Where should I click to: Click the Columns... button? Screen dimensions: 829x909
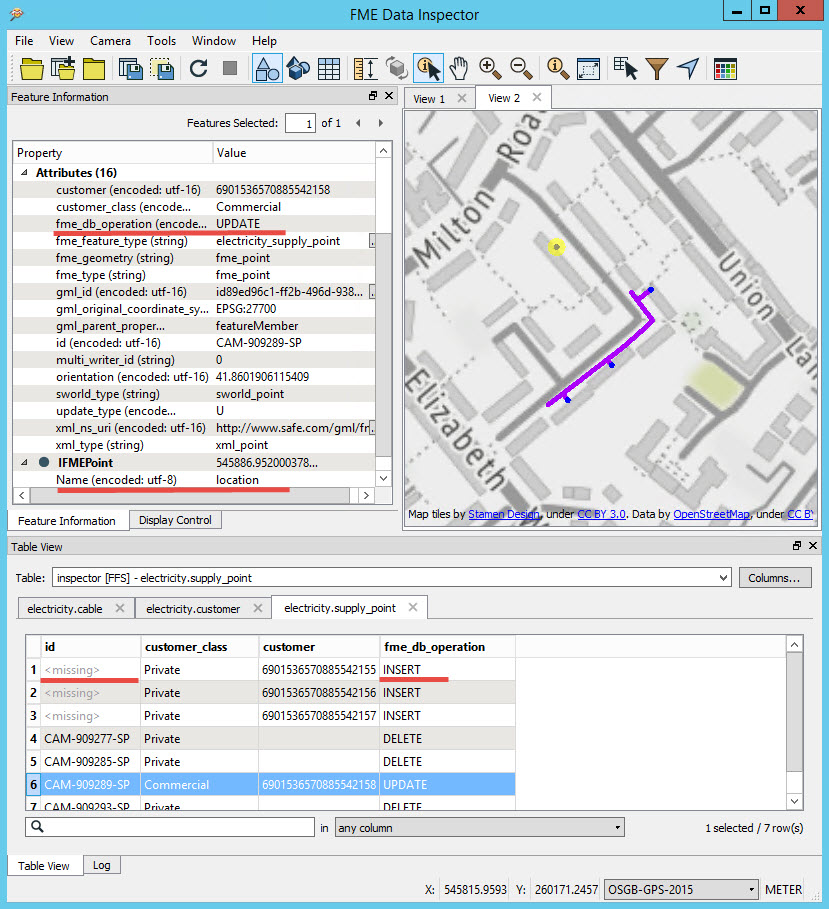(774, 578)
